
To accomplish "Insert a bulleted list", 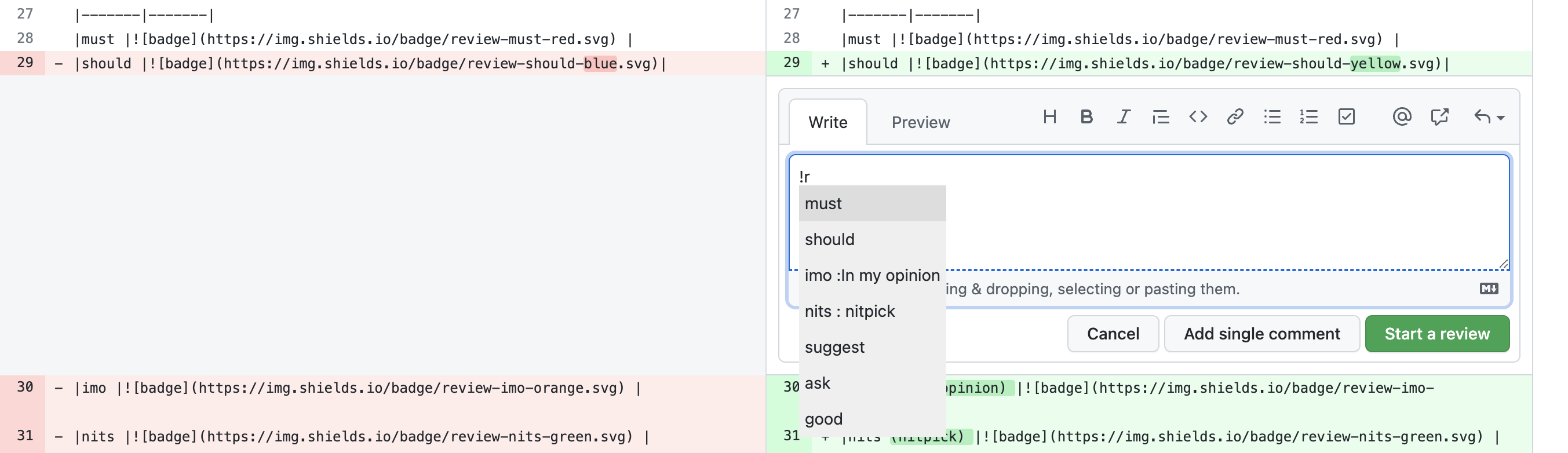I will (x=1271, y=117).
